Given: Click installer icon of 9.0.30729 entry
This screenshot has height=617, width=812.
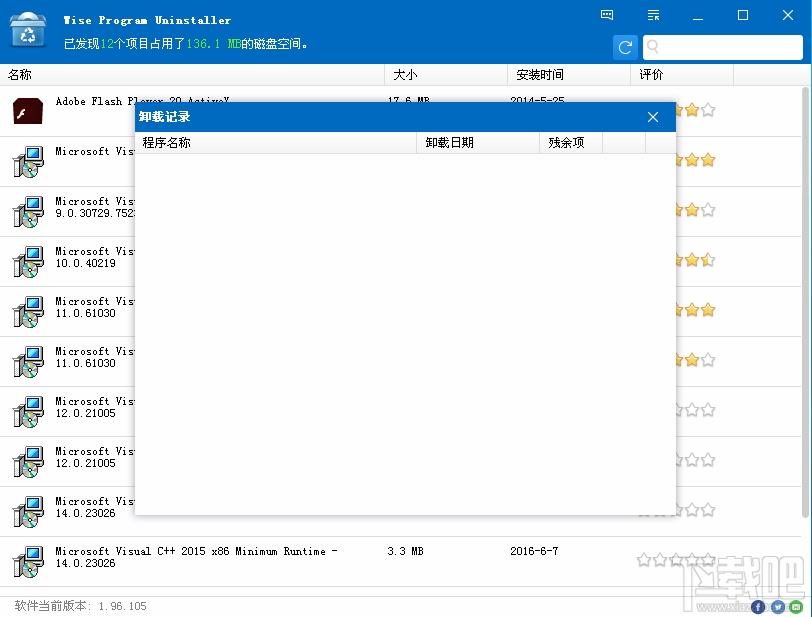Looking at the screenshot, I should 28,211.
